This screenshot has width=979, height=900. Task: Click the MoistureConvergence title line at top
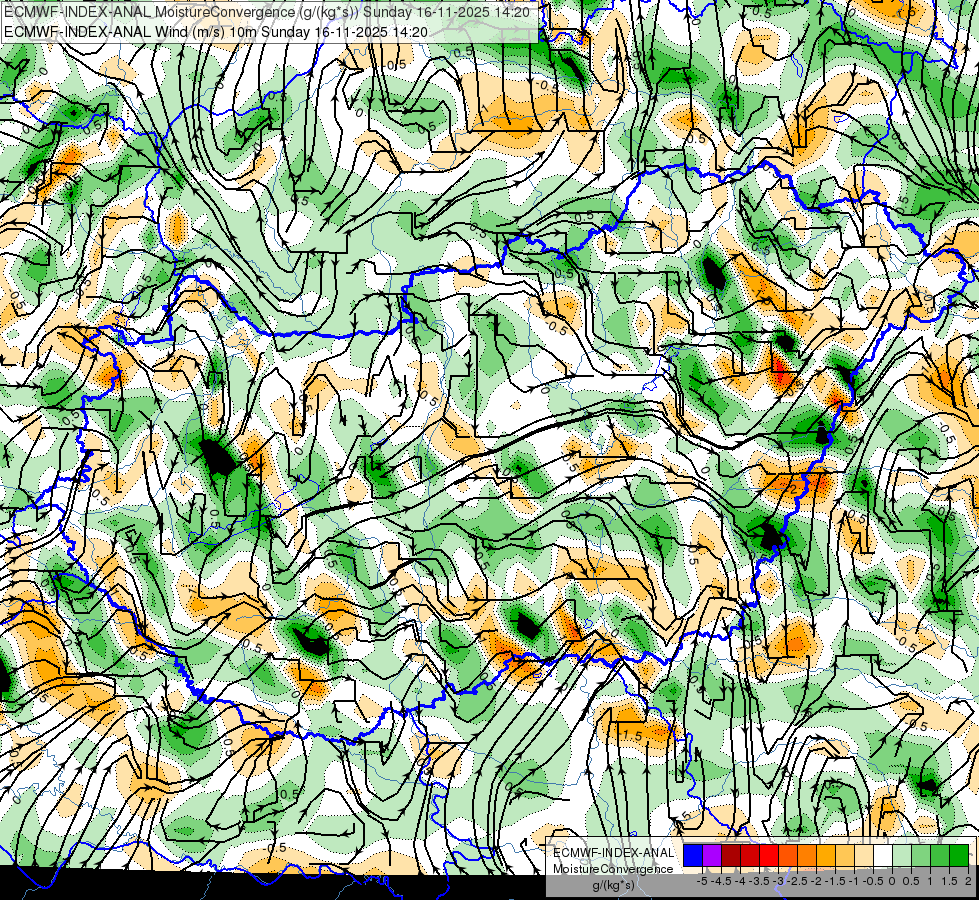(x=267, y=12)
